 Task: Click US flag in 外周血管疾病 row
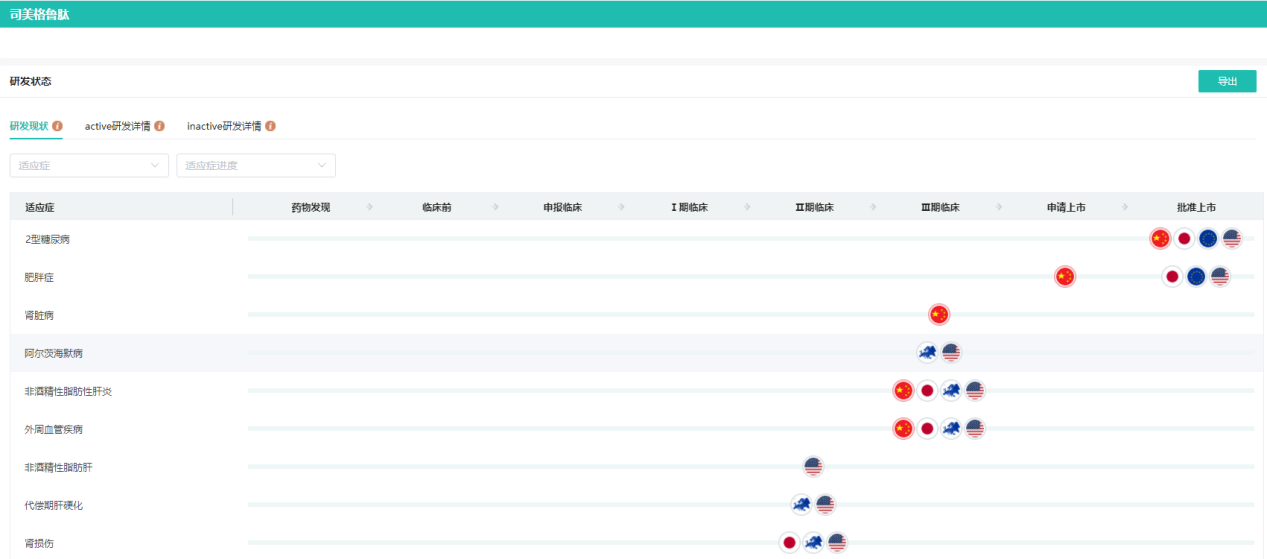pos(975,428)
